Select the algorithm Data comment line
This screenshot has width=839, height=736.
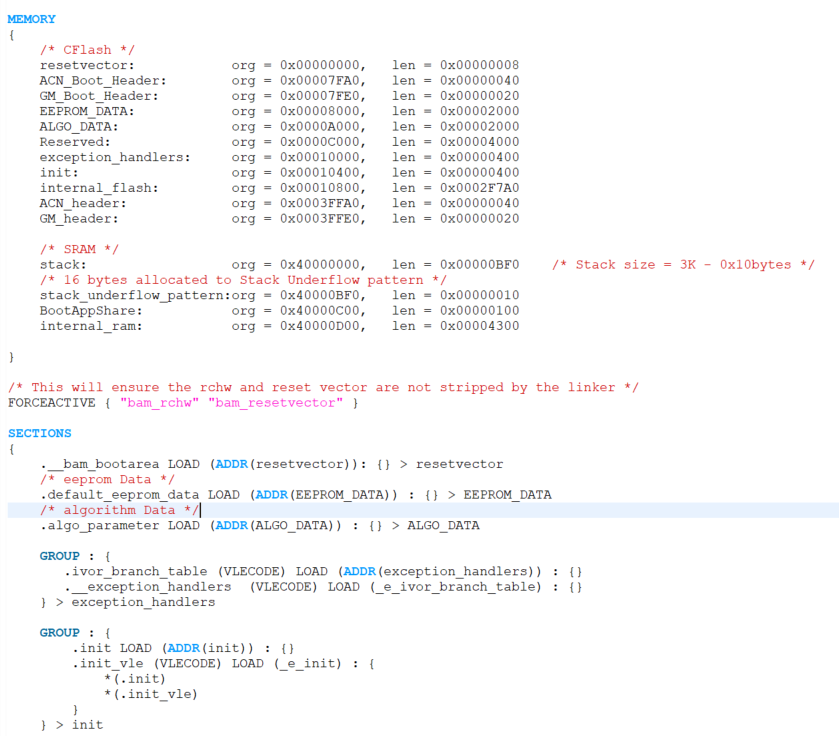[x=112, y=509]
